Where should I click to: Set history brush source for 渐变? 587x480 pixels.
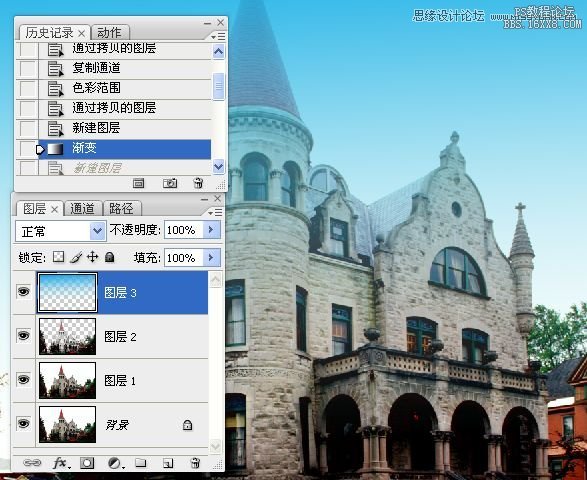pyautogui.click(x=28, y=149)
